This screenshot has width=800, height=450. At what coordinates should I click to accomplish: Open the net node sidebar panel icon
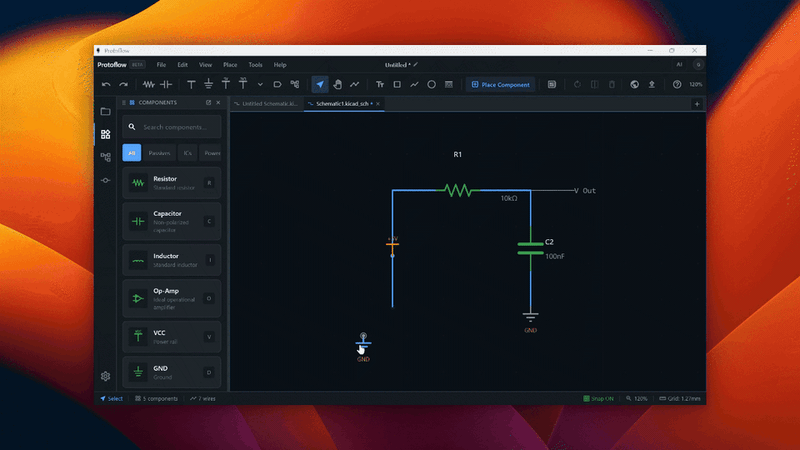click(106, 180)
